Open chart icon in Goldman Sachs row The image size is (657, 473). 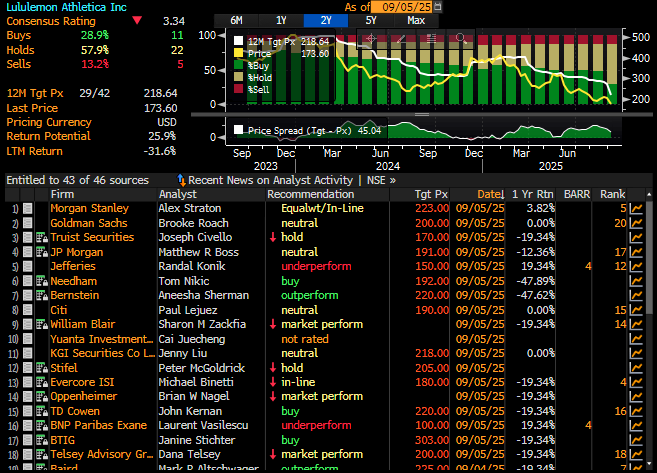(x=636, y=223)
